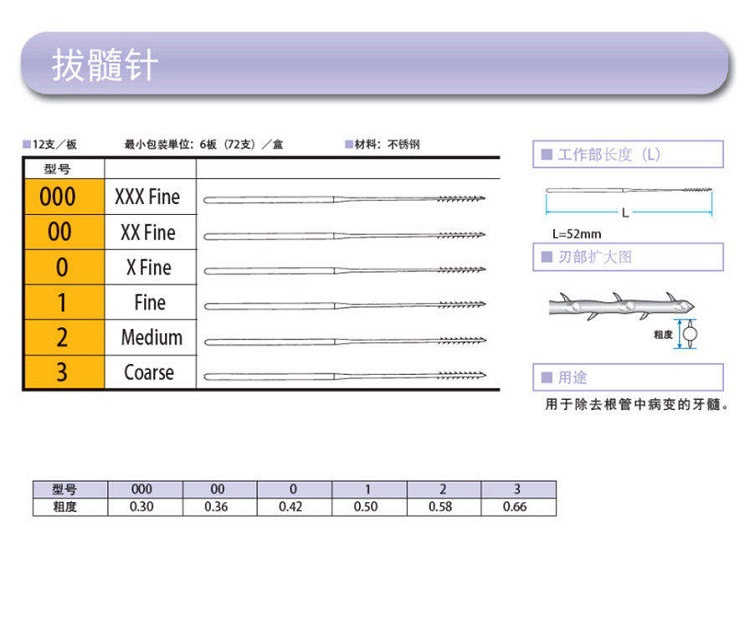
Task: Click the barbed blade enlargement diagram
Action: point(621,306)
